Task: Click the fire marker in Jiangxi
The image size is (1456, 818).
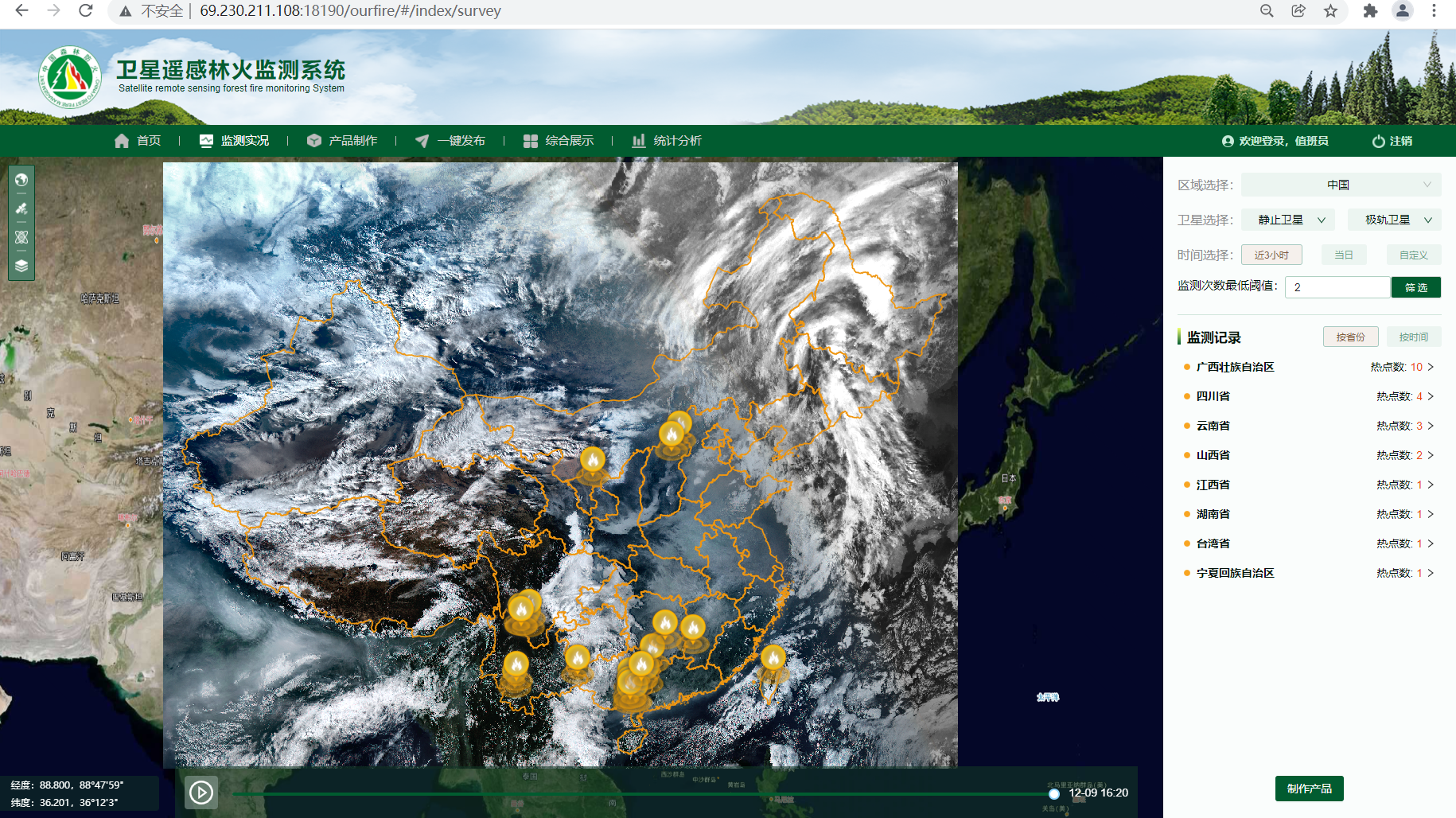Action: tap(692, 629)
